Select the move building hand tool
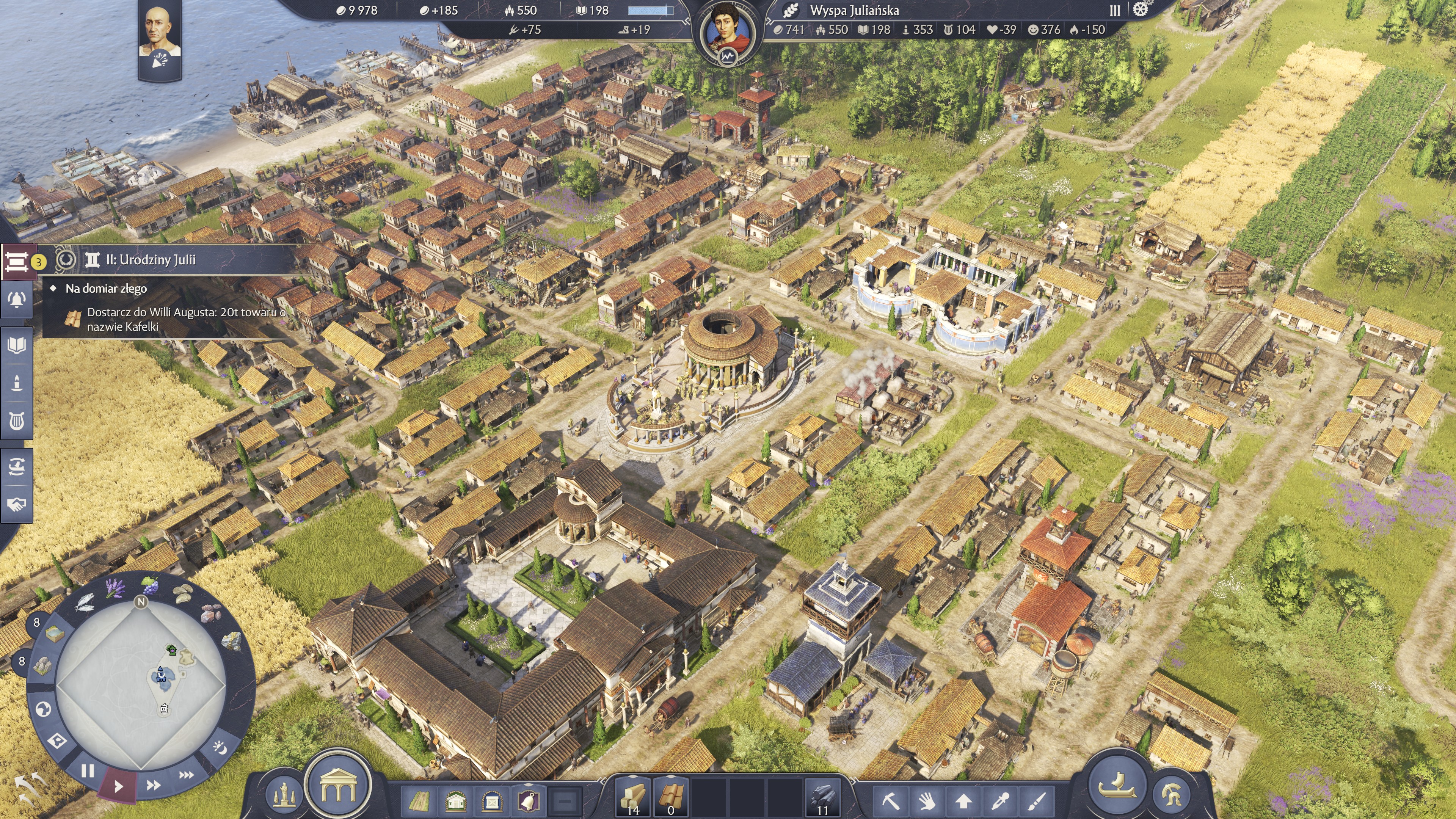The height and width of the screenshot is (819, 1456). click(927, 800)
